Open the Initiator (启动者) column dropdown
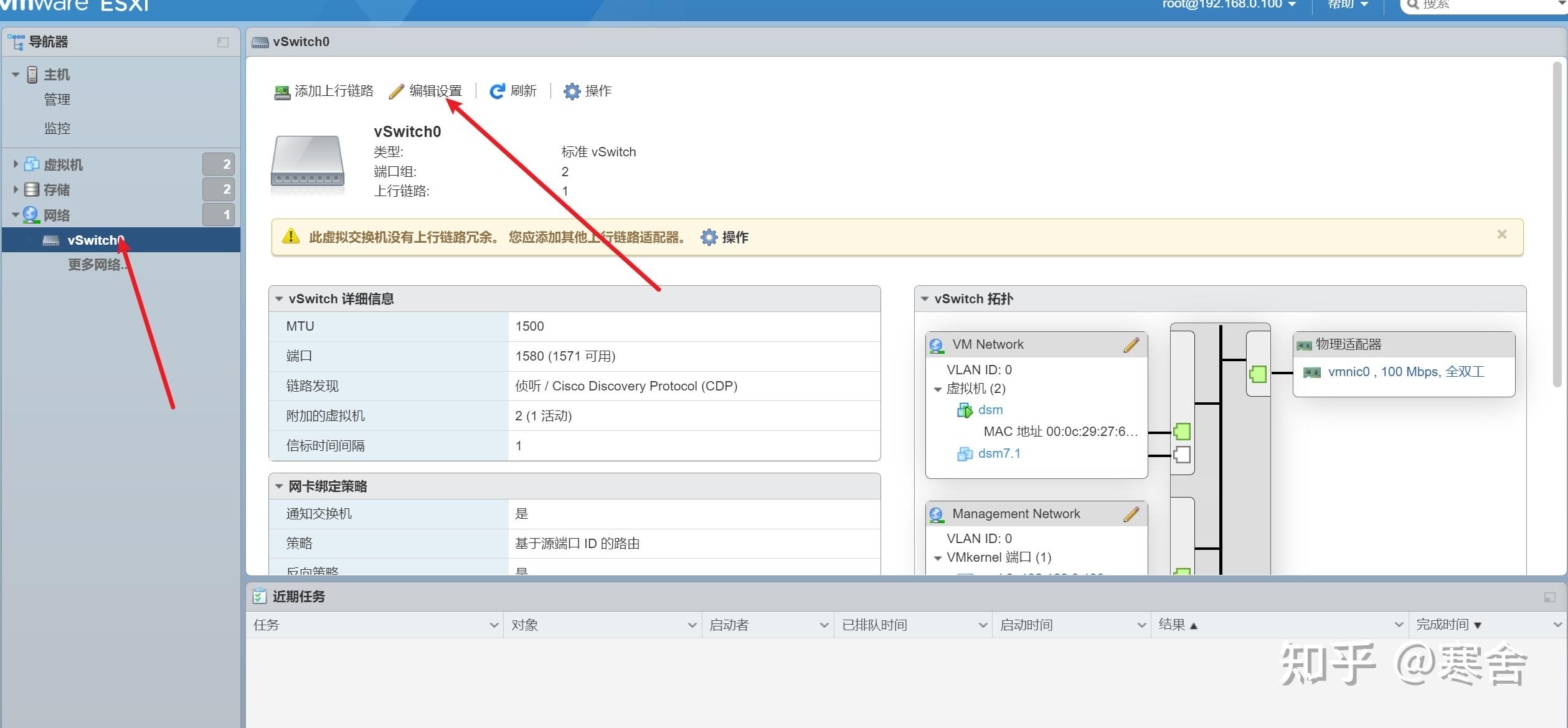The image size is (1568, 728). click(x=824, y=625)
